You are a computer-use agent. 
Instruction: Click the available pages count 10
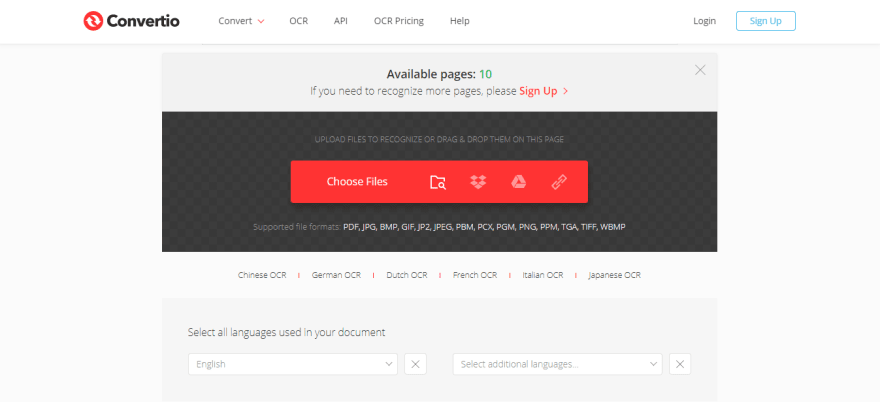[485, 74]
